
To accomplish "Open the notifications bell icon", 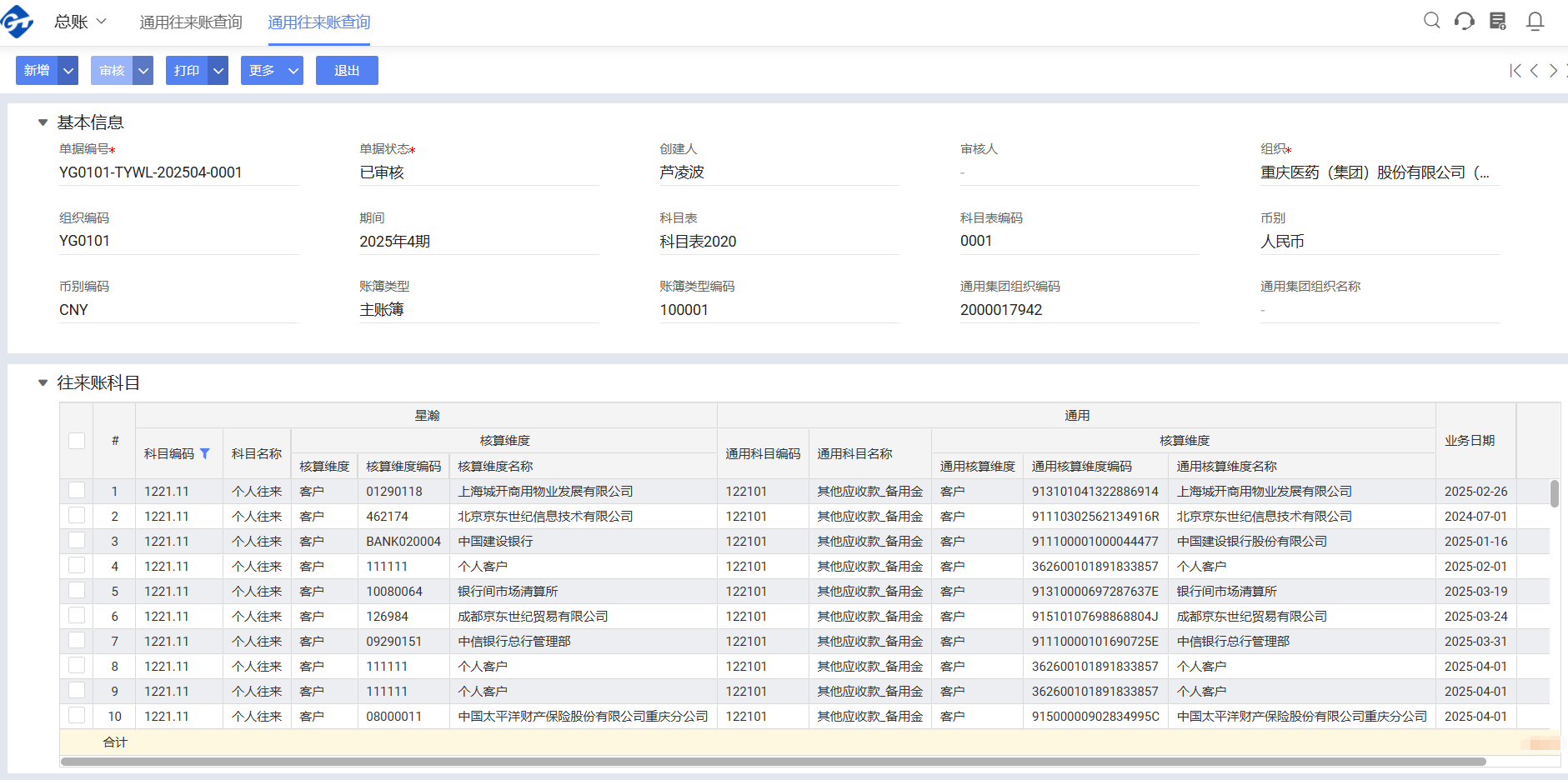I will click(1535, 21).
